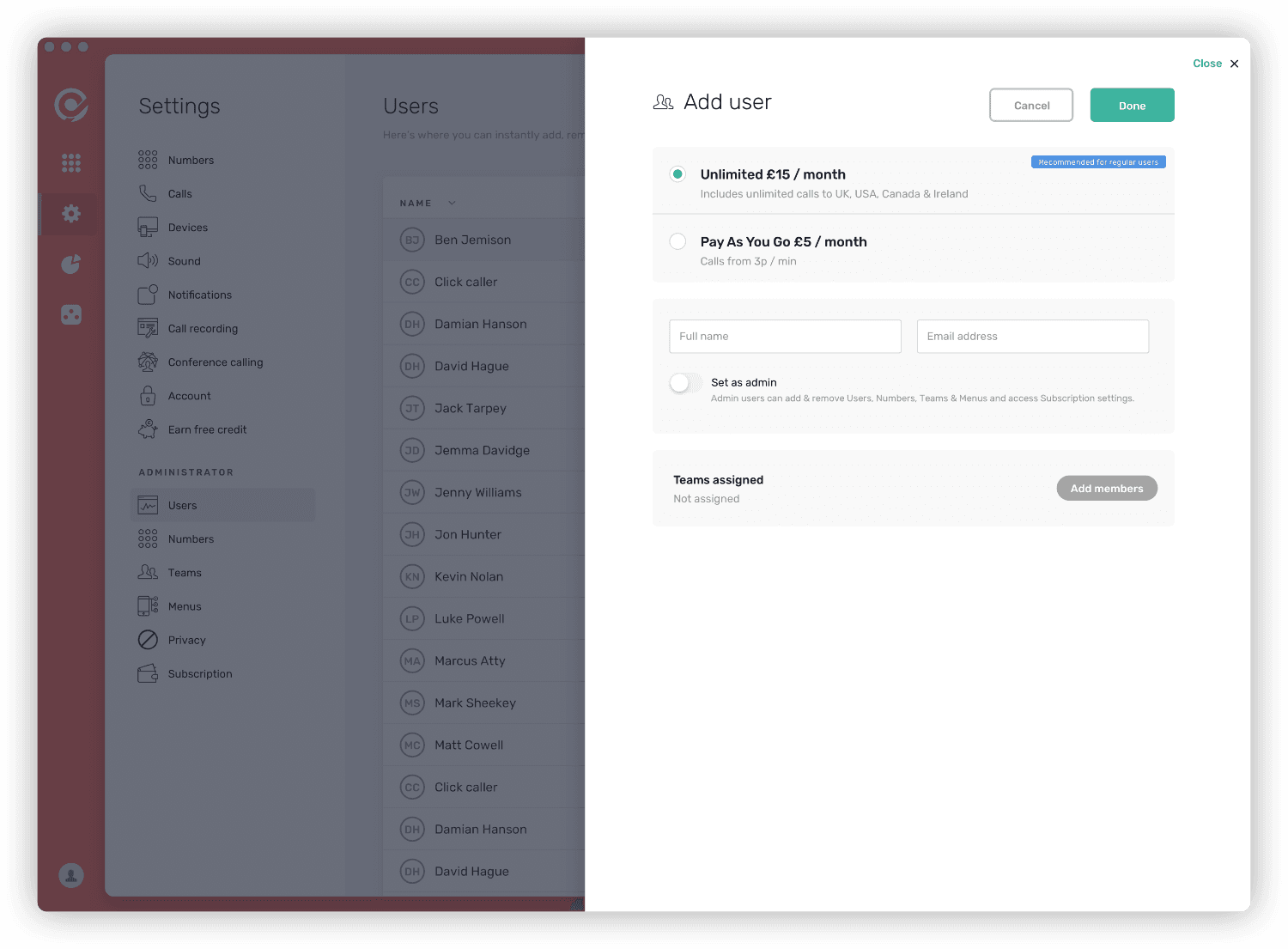The height and width of the screenshot is (949, 1288).
Task: Click the LP avatar beside Luke Powell
Action: [413, 618]
